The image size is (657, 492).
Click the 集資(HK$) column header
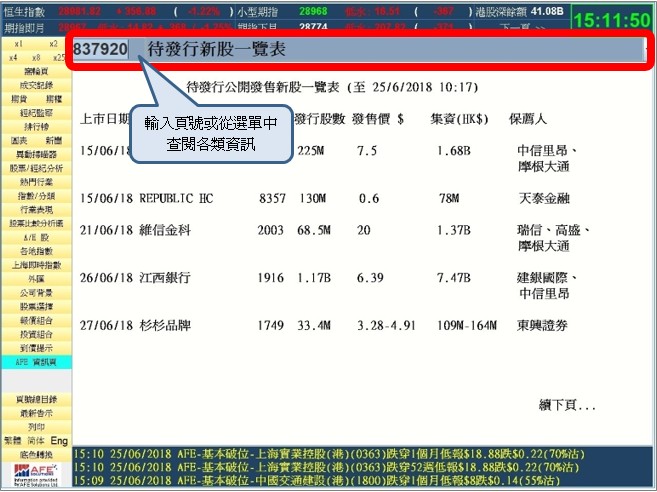[x=459, y=119]
